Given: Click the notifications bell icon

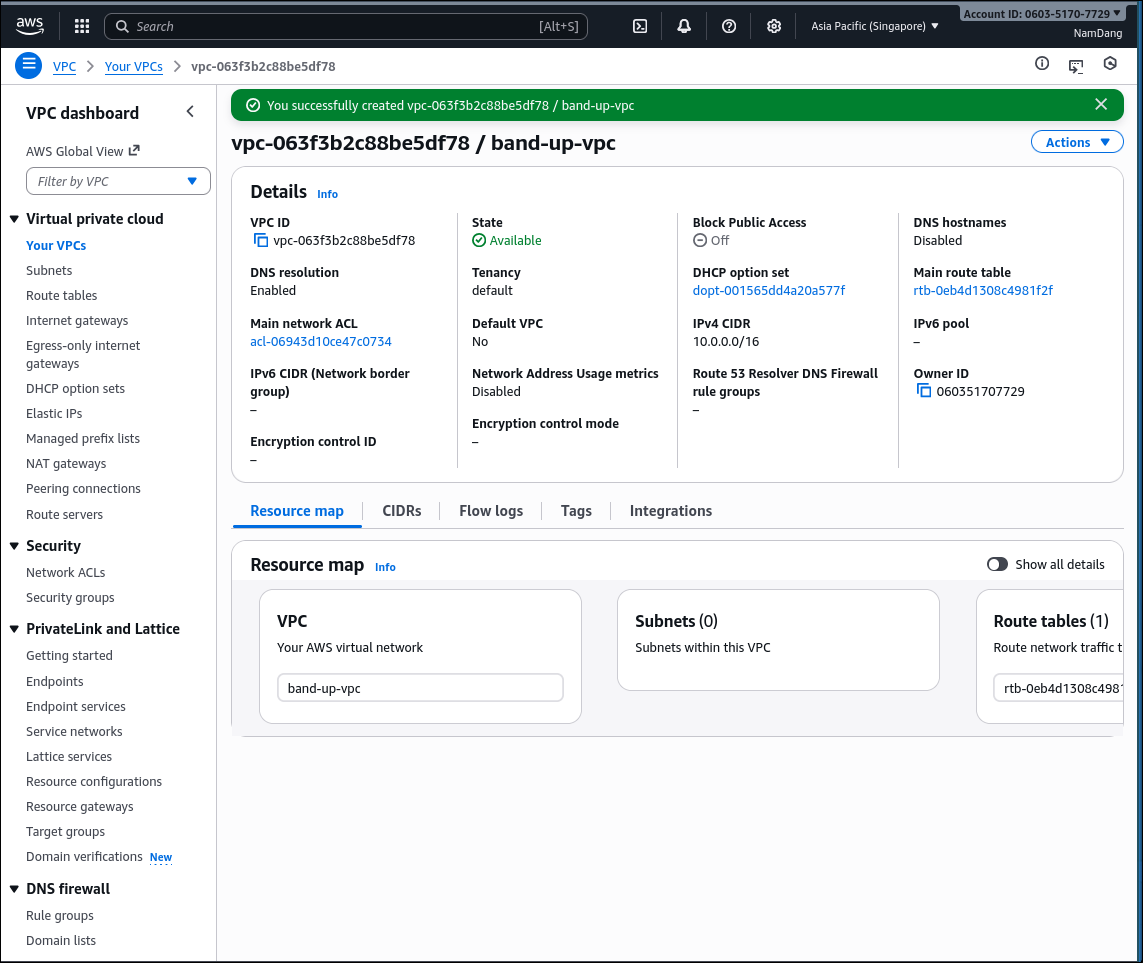Looking at the screenshot, I should (x=684, y=27).
